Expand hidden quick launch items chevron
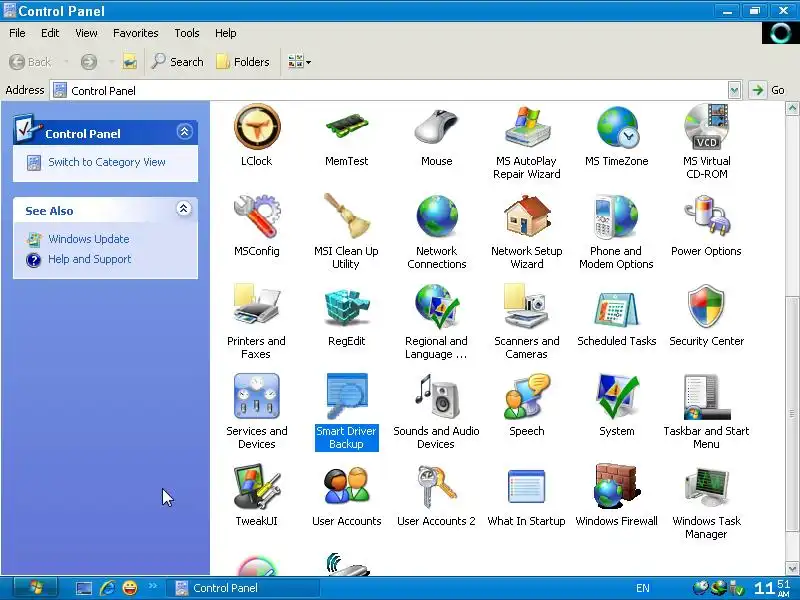Viewport: 800px width, 600px height. 153,586
